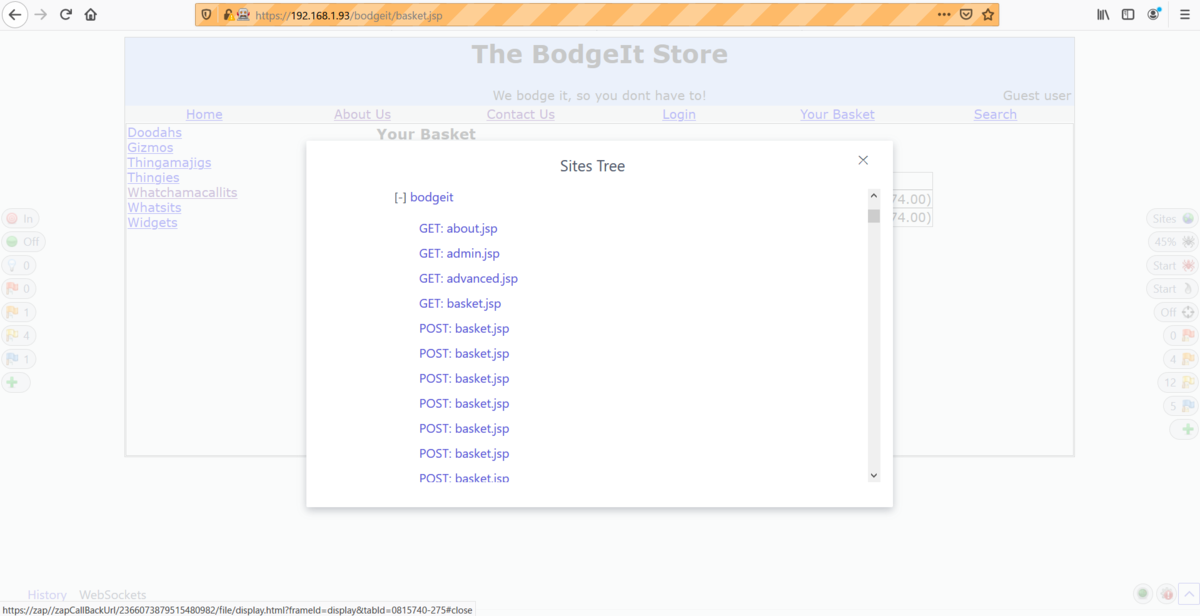Add a tool with the left panel plus
1200x616 pixels.
point(14,382)
